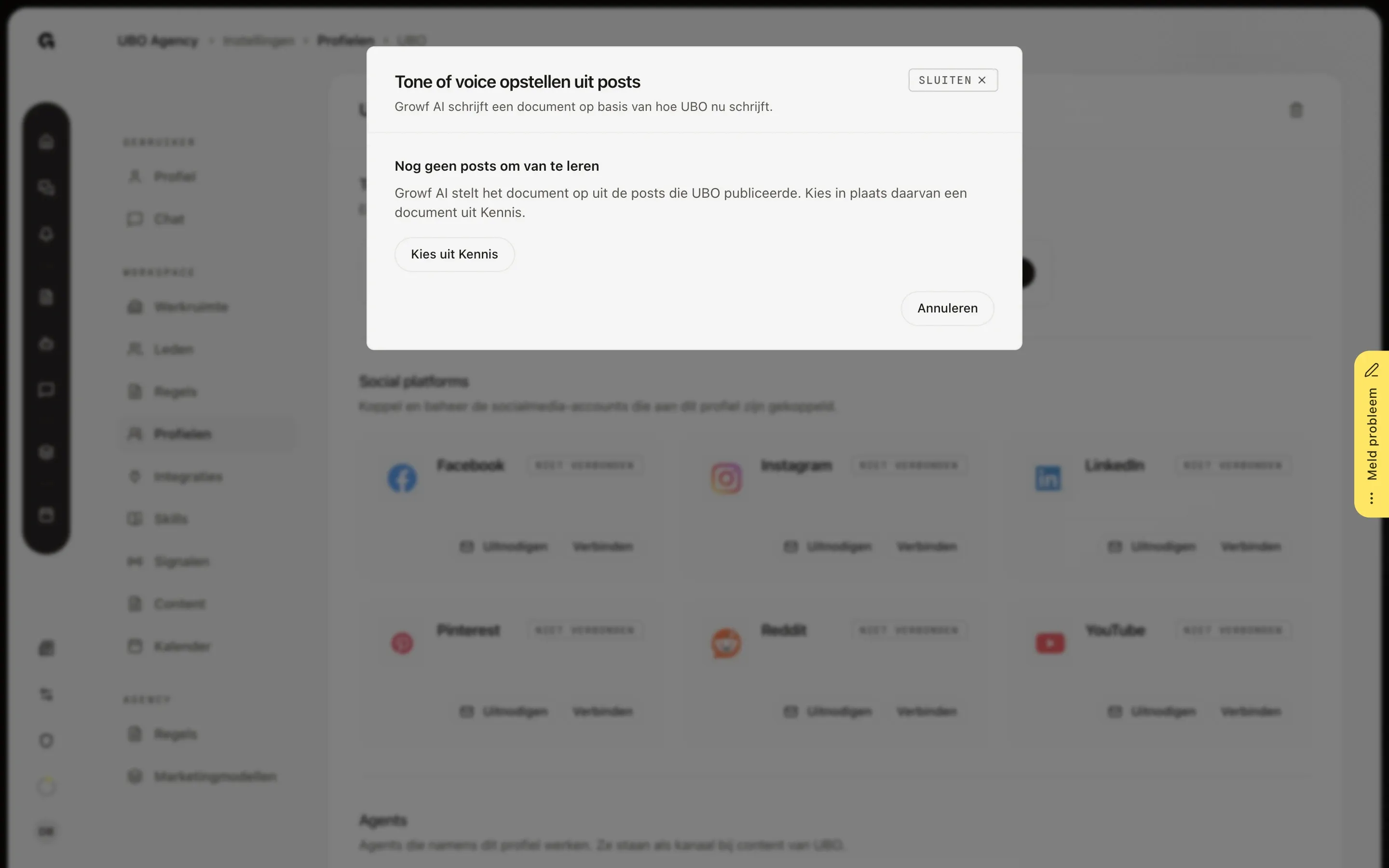The height and width of the screenshot is (868, 1389).
Task: Select Profielen in the breadcrumb
Action: point(345,41)
